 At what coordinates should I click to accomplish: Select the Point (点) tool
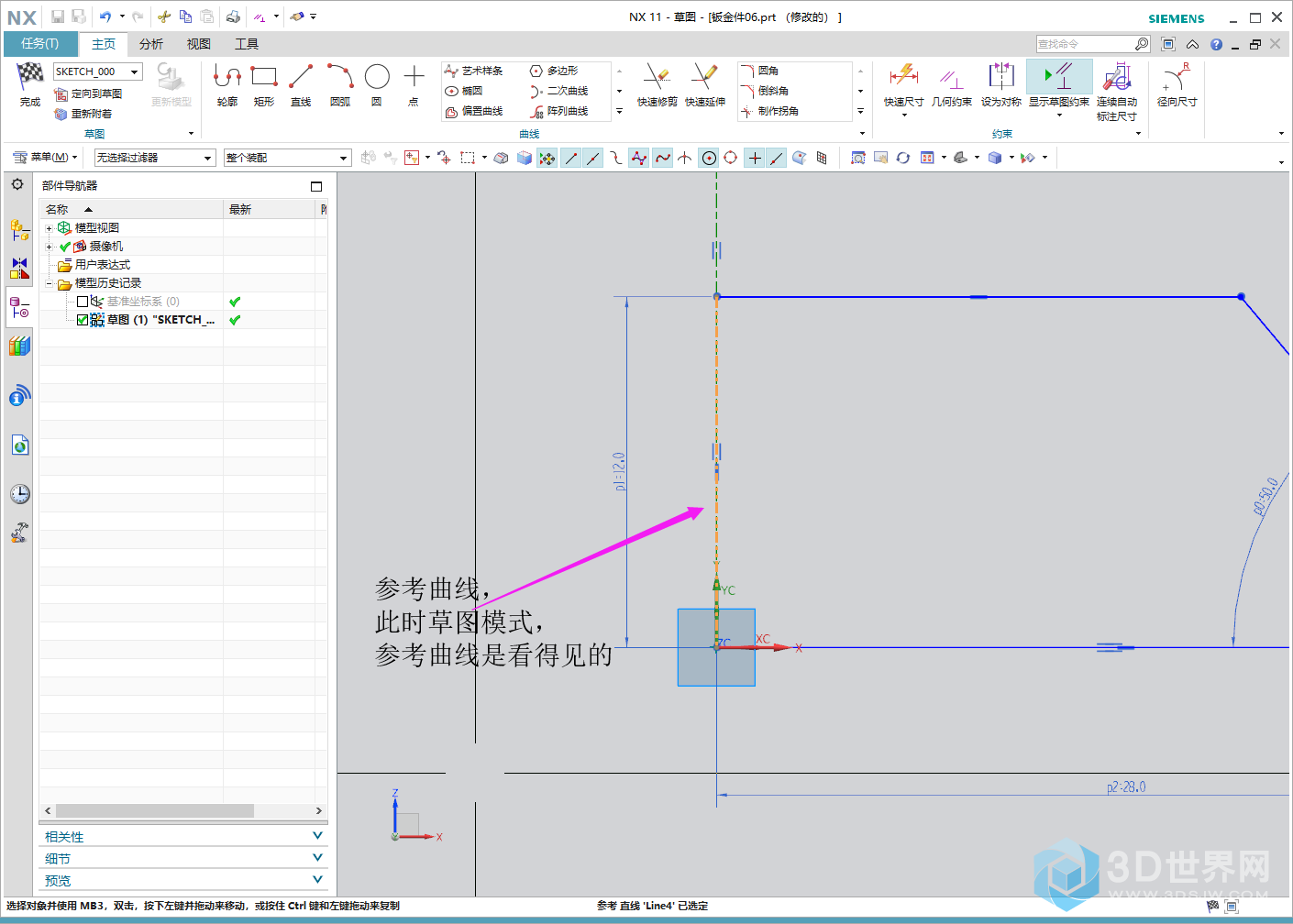(x=414, y=85)
